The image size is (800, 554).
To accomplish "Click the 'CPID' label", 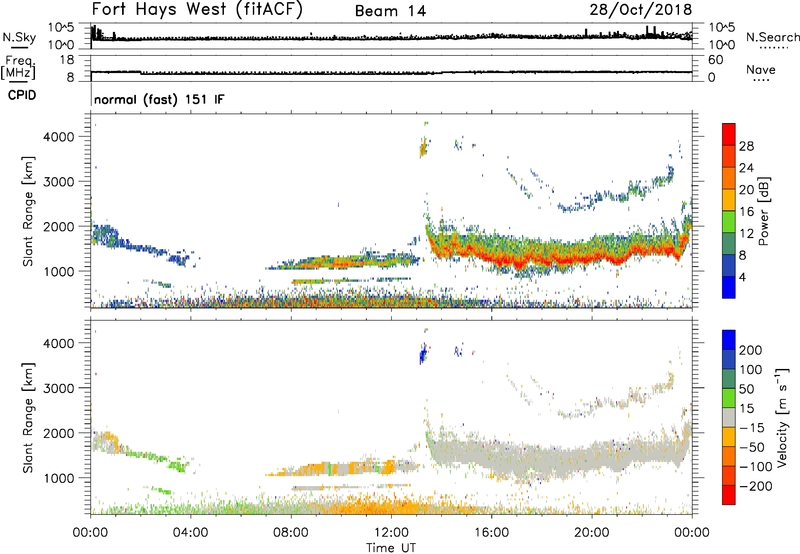I will [x=22, y=95].
